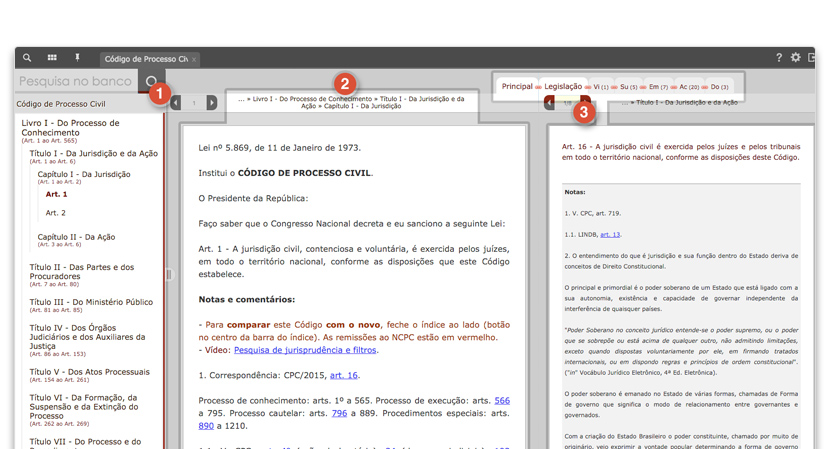This screenshot has width=830, height=449.
Task: Go to previous page in main document pane
Action: click(x=176, y=102)
